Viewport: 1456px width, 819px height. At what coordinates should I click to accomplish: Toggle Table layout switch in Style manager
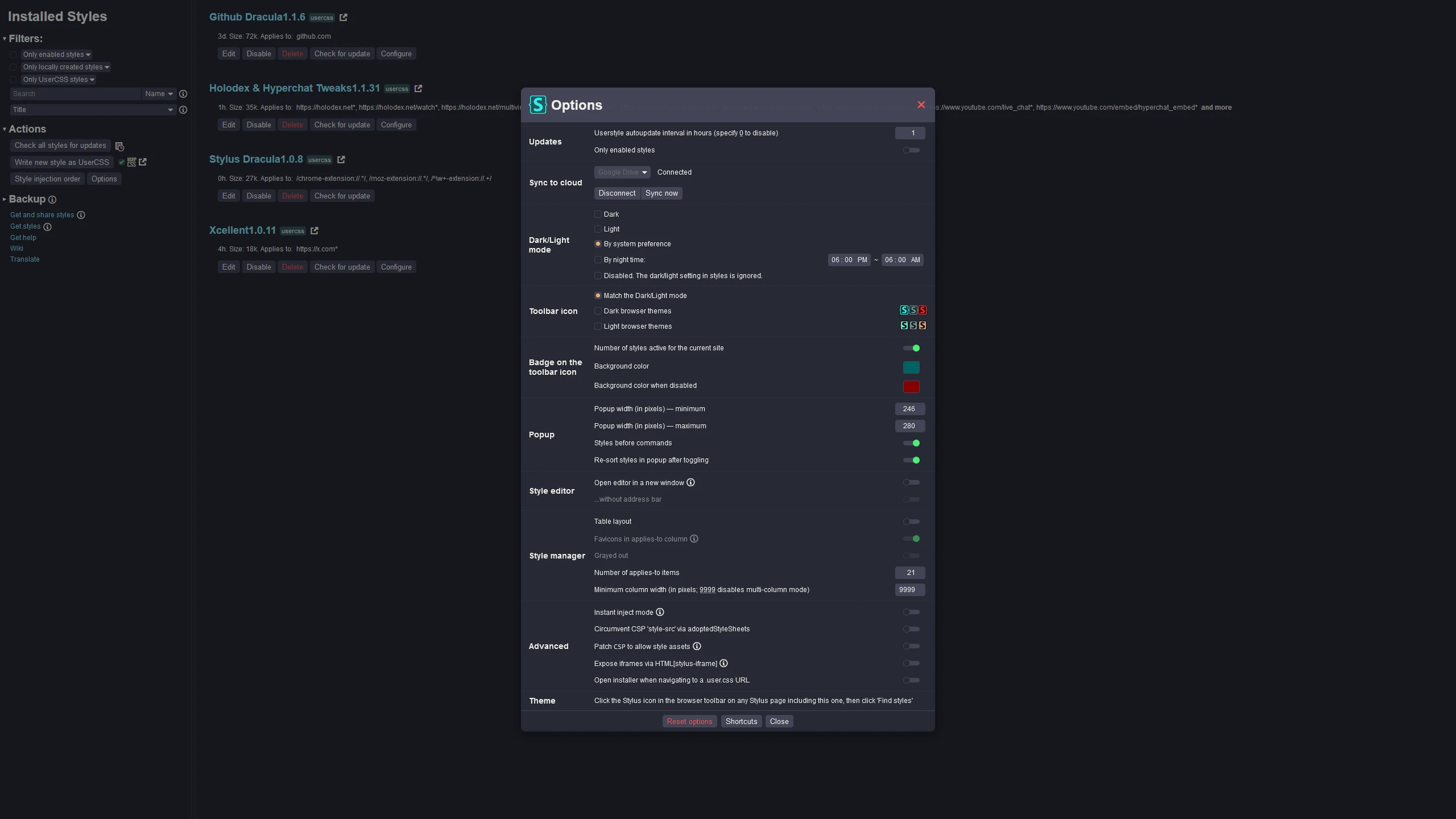911,522
